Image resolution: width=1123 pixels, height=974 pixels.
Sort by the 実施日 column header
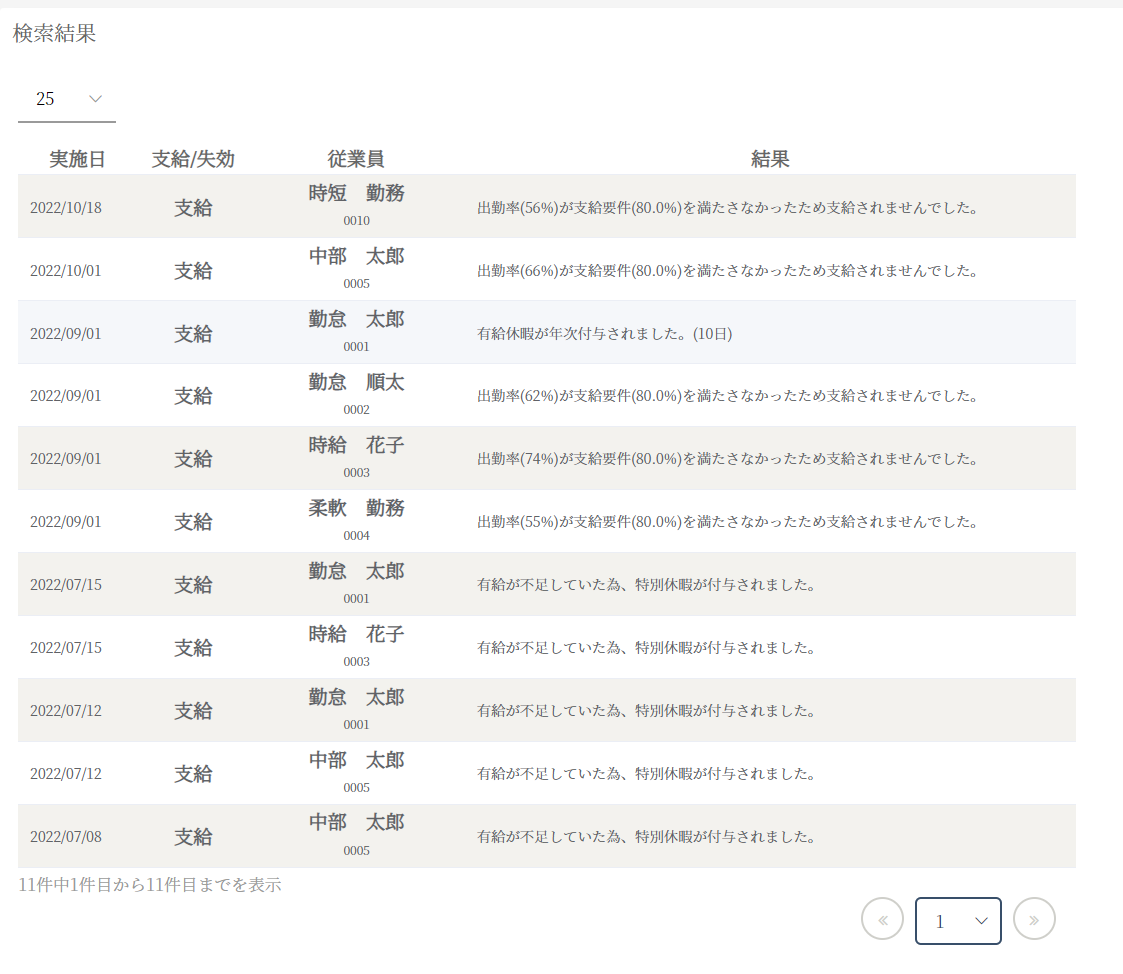pyautogui.click(x=77, y=159)
